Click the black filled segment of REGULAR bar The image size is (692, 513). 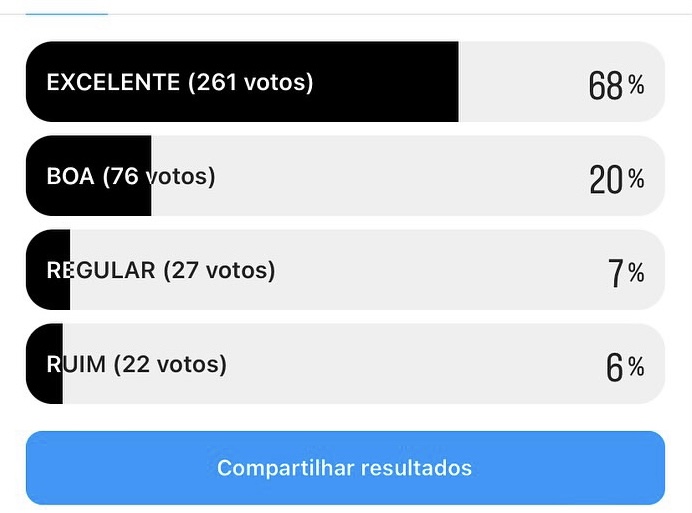(48, 270)
